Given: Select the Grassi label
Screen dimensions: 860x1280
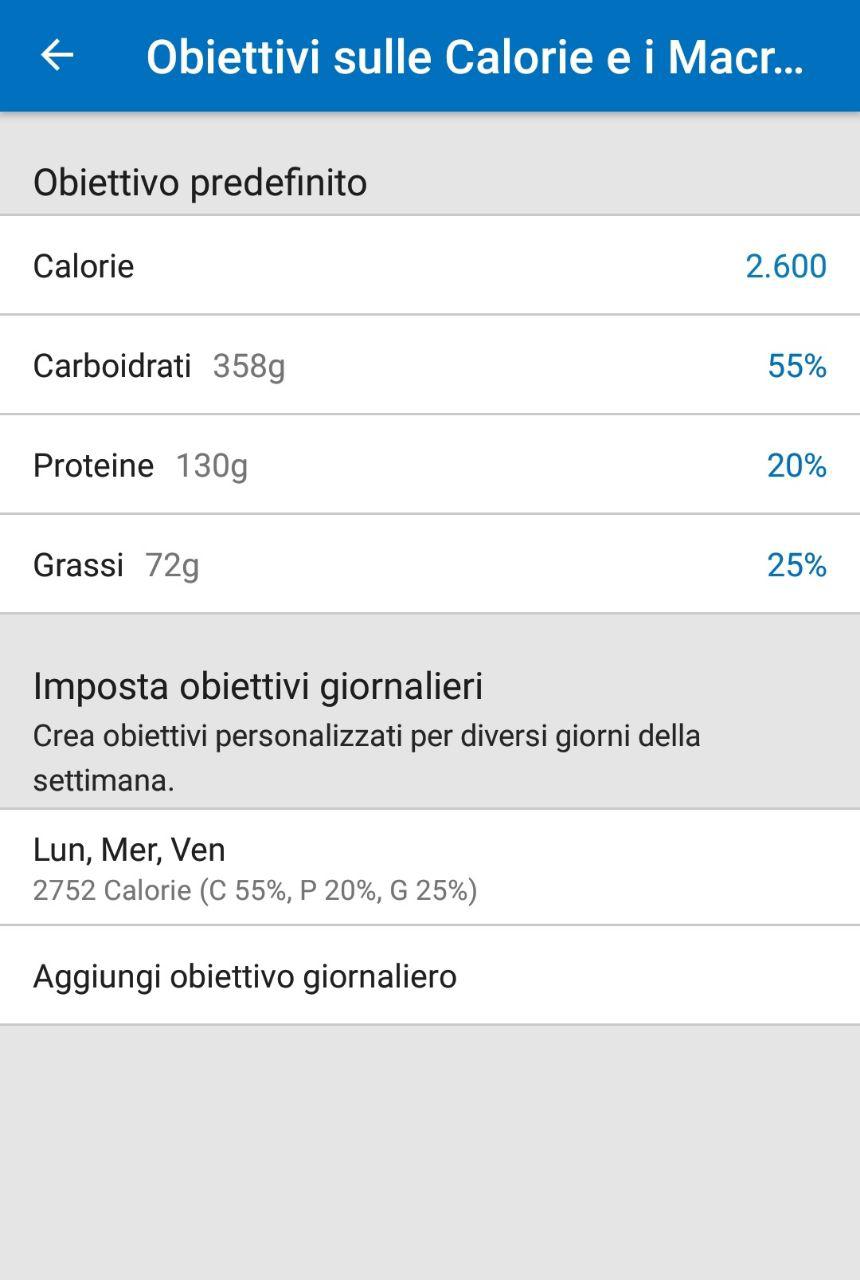Looking at the screenshot, I should (78, 566).
